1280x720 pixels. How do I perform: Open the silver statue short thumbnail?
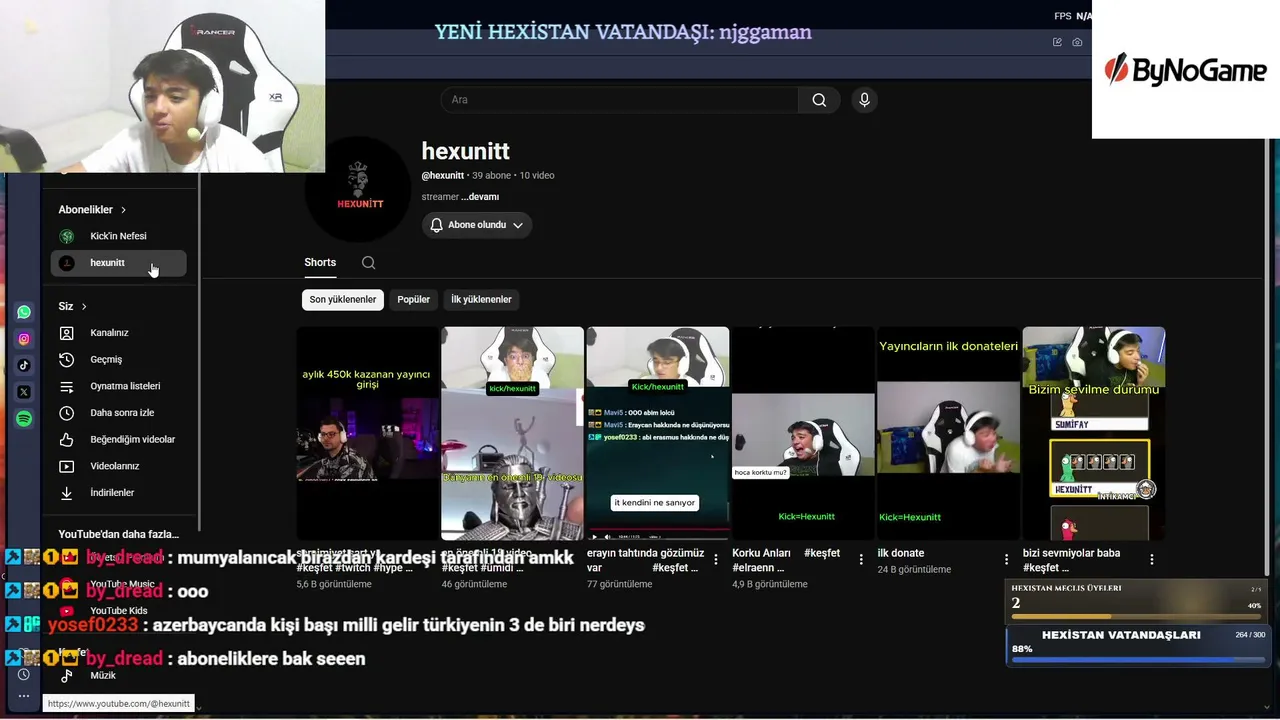(x=512, y=433)
